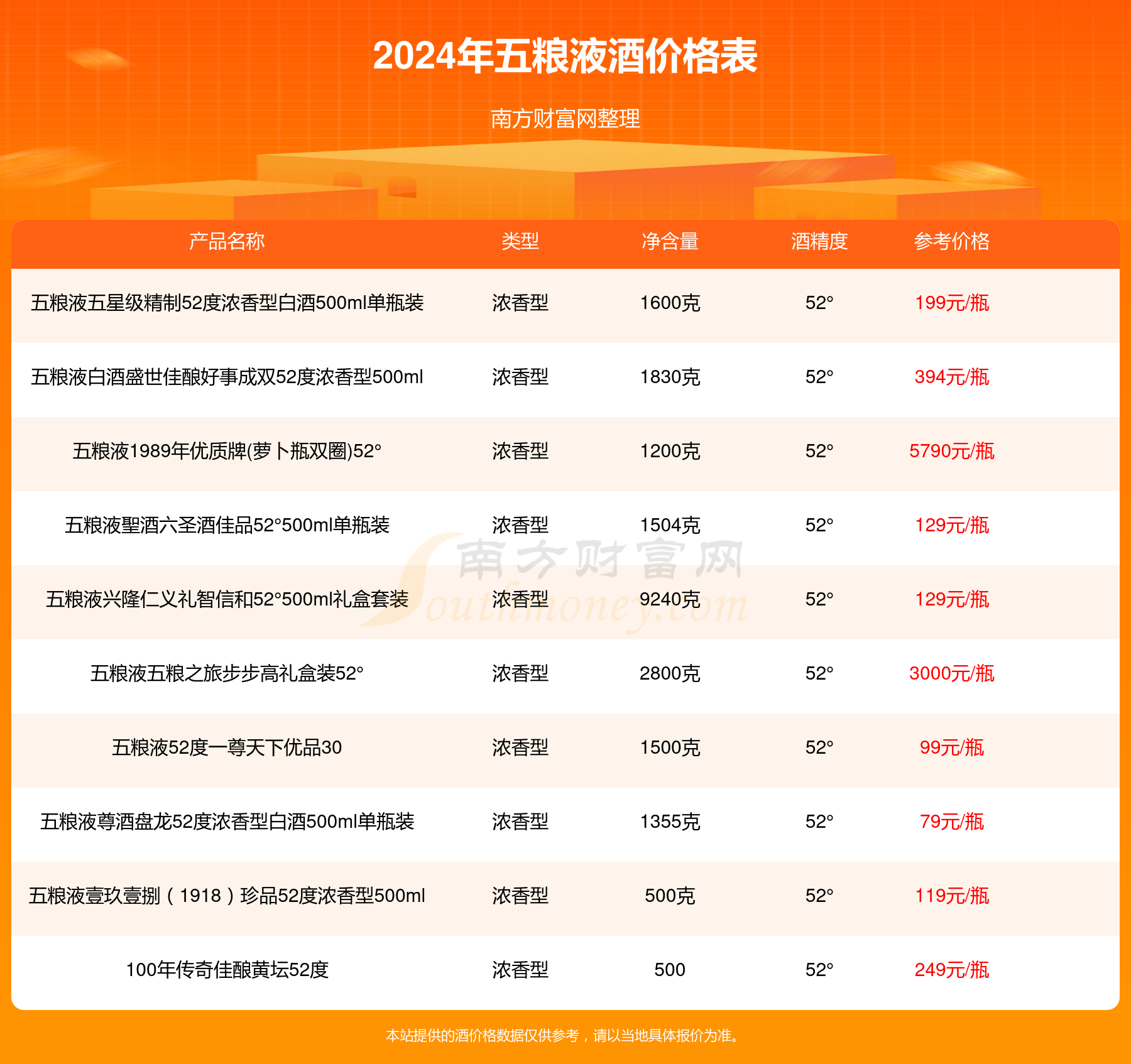This screenshot has height=1064, width=1131.
Task: Select the 500 net content cell in 黄坛 row
Action: point(670,970)
